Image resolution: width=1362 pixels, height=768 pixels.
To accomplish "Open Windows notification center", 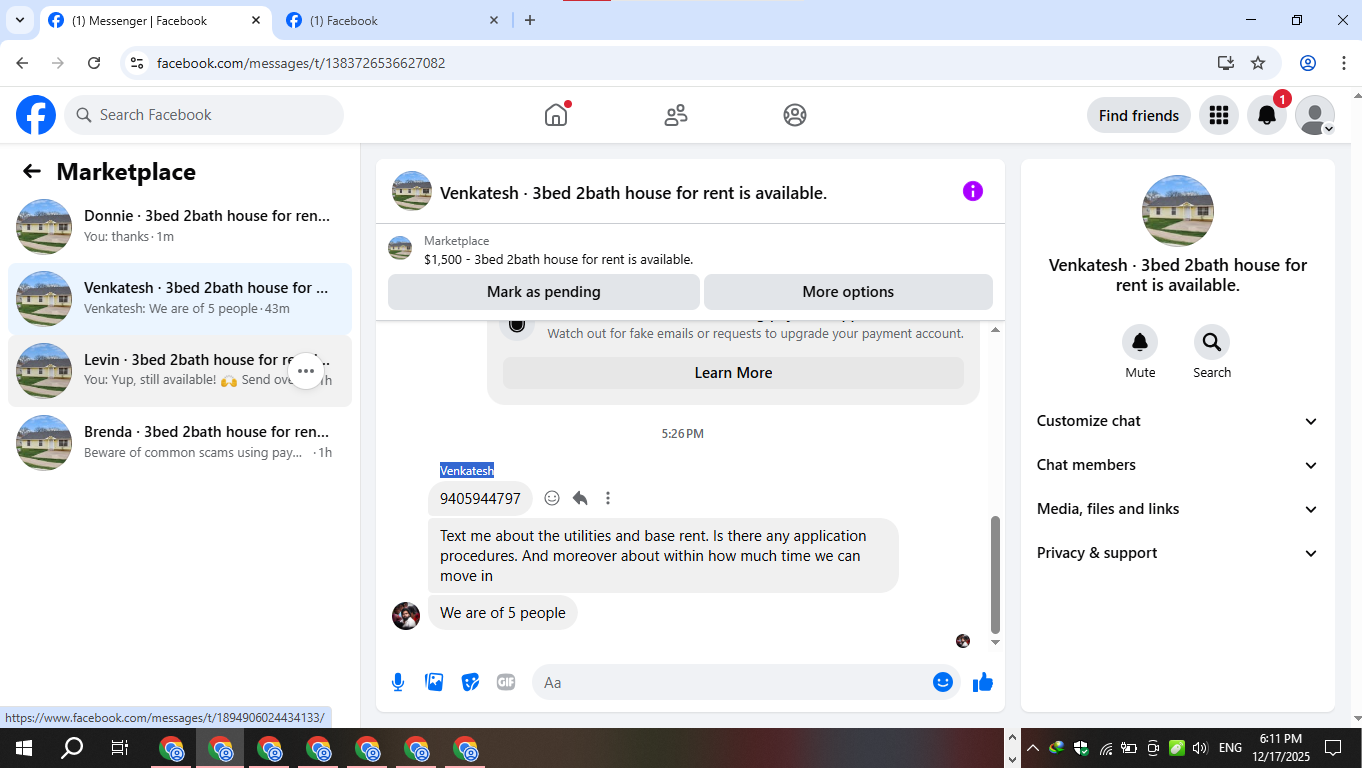I will click(x=1333, y=748).
